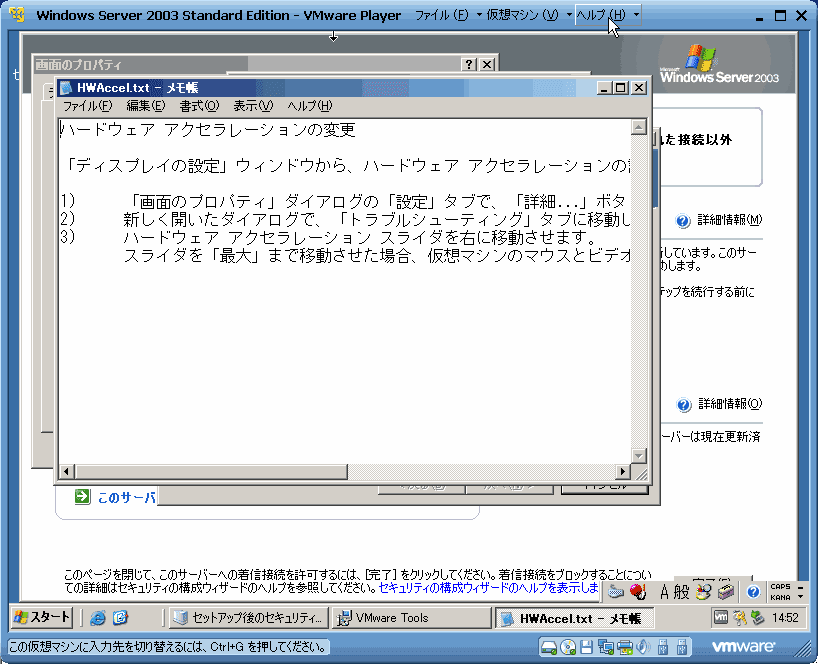Open the hard disk device icon in VMware status bar
The height and width of the screenshot is (664, 818).
click(549, 647)
